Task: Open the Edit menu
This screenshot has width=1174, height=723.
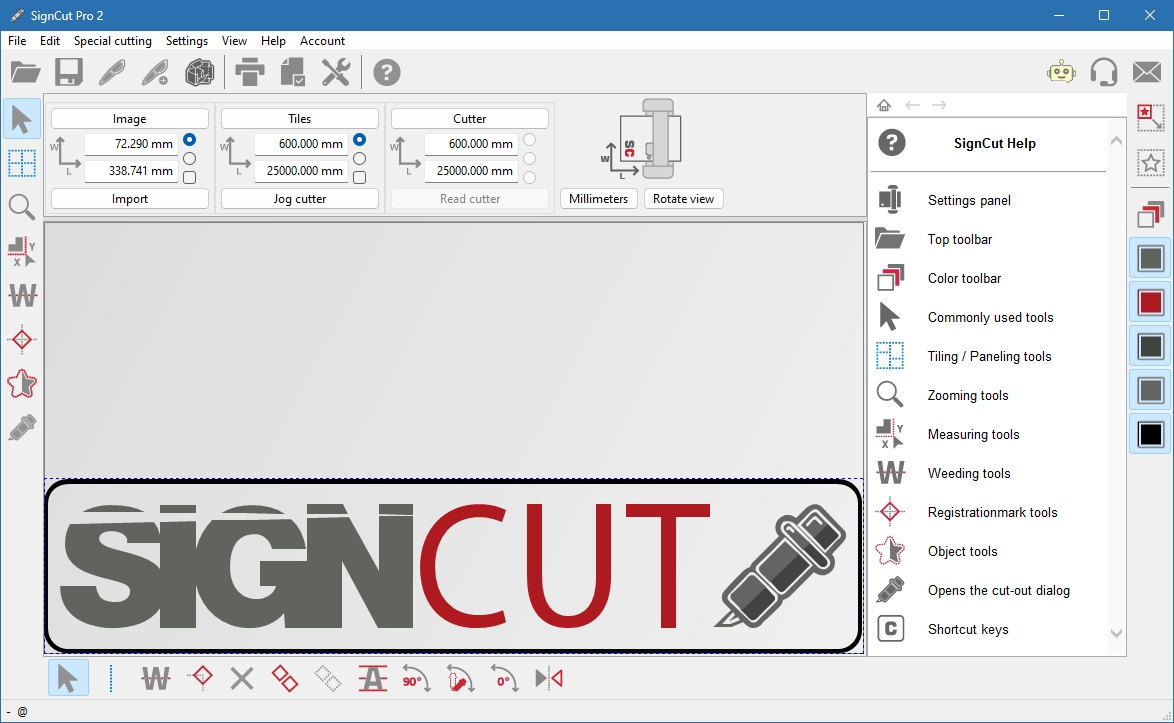Action: 49,40
